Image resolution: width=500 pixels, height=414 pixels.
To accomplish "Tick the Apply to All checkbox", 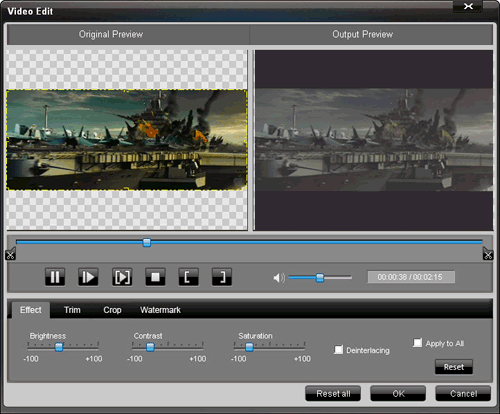I will (x=417, y=343).
